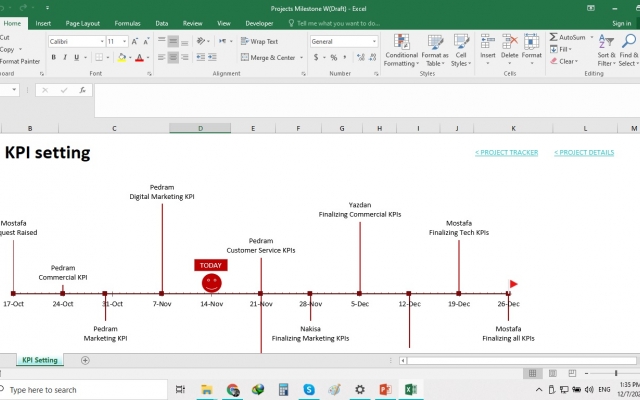Apply the Fill Color bucket

point(122,58)
